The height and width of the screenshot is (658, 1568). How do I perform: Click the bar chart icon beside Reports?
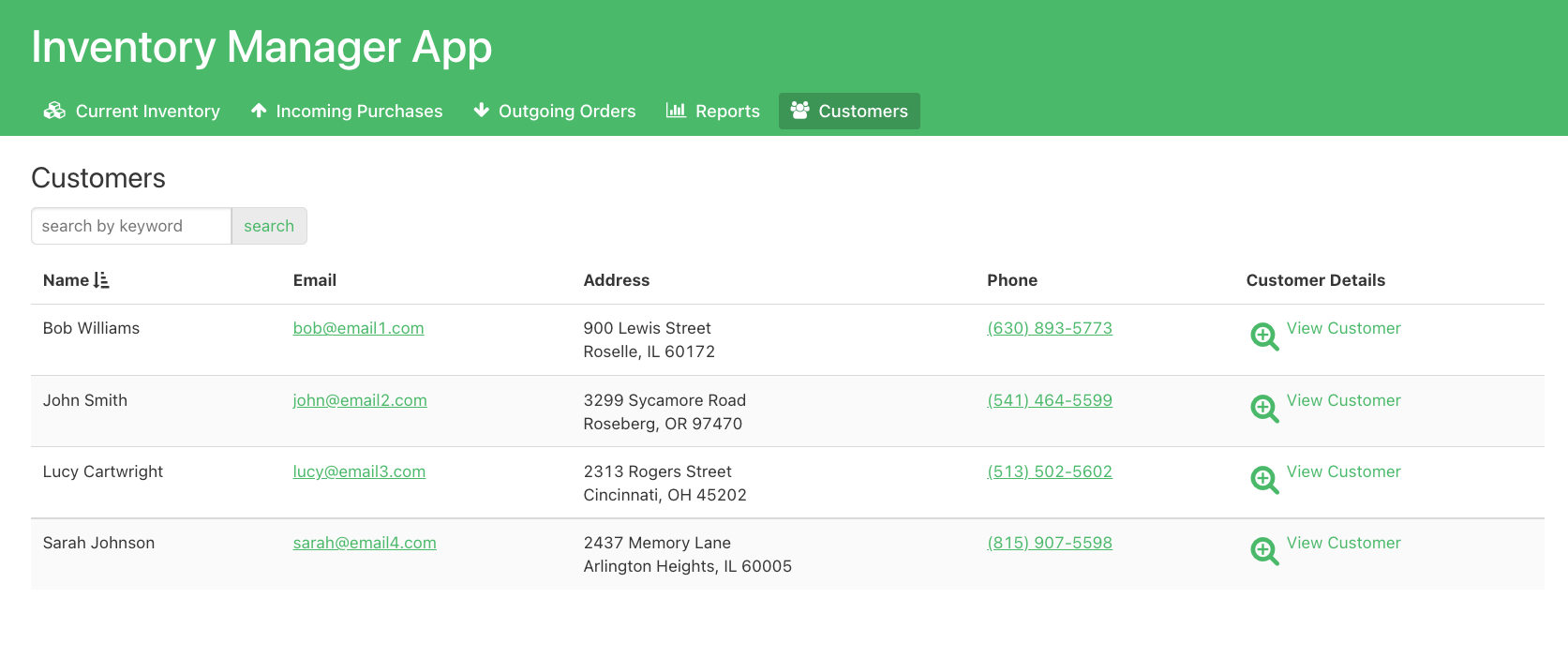click(x=676, y=111)
